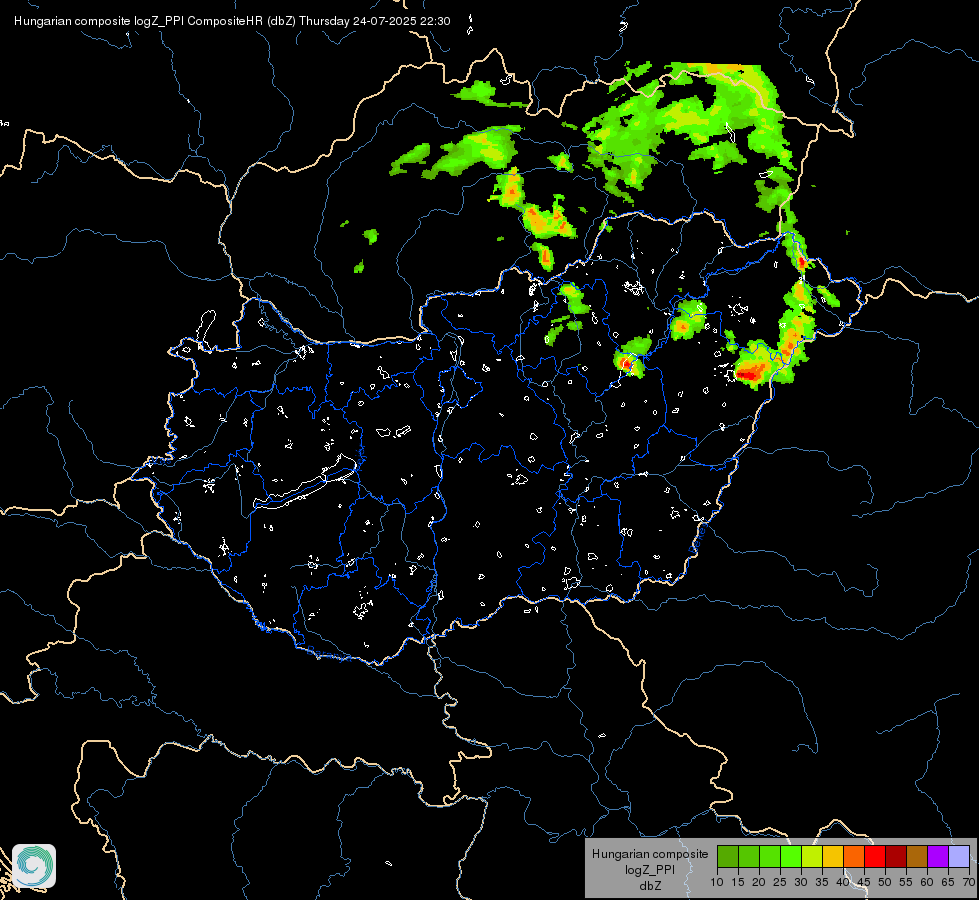Select the 15–20 dBZ green legend swatch
Screen dimensions: 979x900
click(x=749, y=856)
